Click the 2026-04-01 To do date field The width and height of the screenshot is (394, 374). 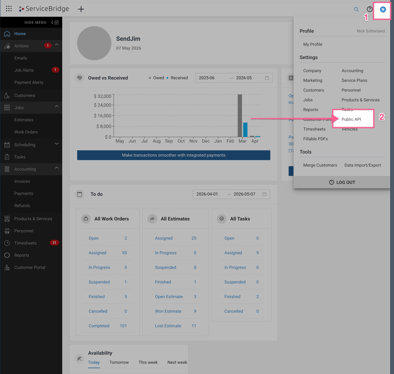pyautogui.click(x=207, y=194)
